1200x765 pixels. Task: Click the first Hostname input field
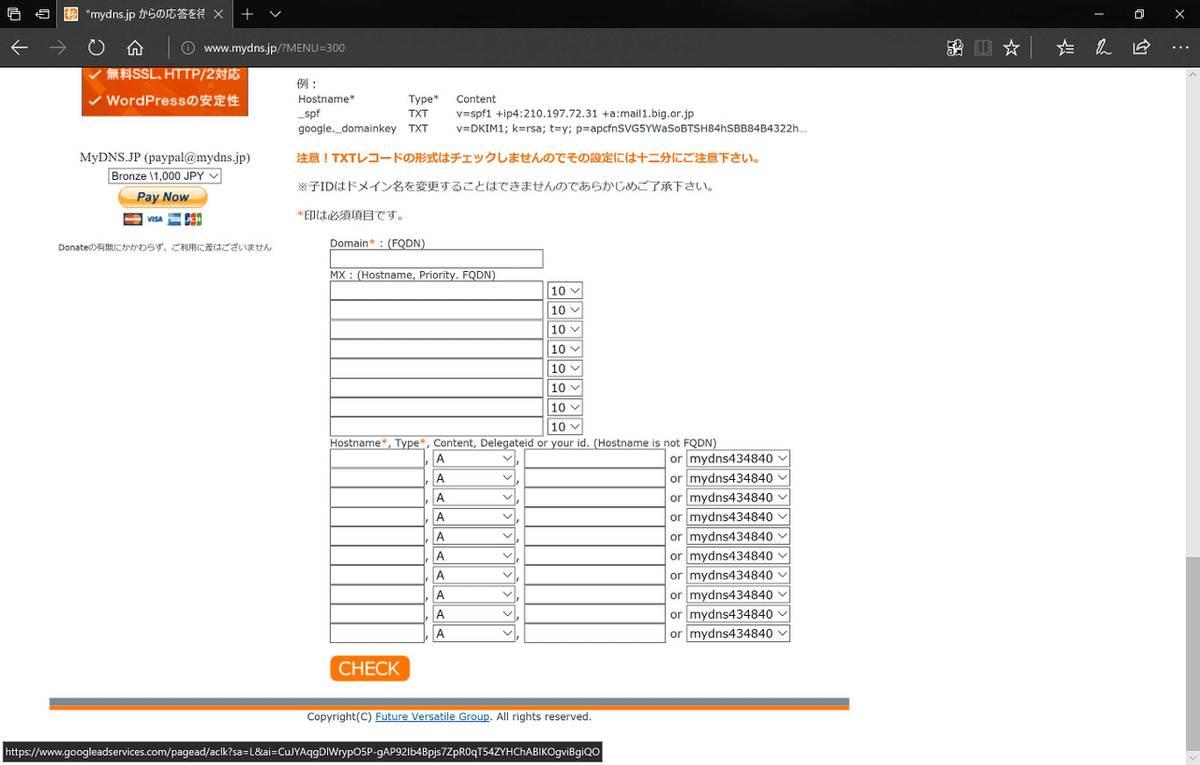point(377,458)
